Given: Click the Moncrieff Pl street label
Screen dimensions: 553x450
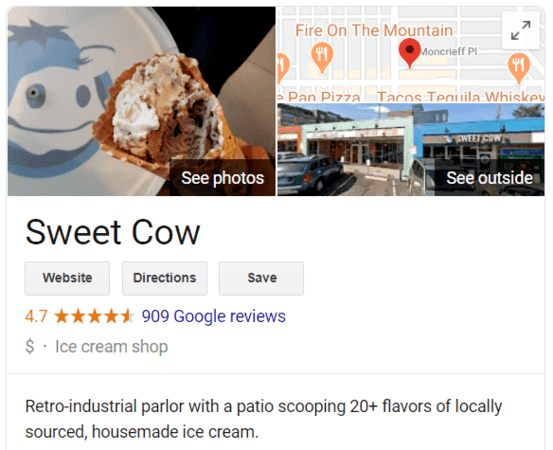Looking at the screenshot, I should coord(449,51).
